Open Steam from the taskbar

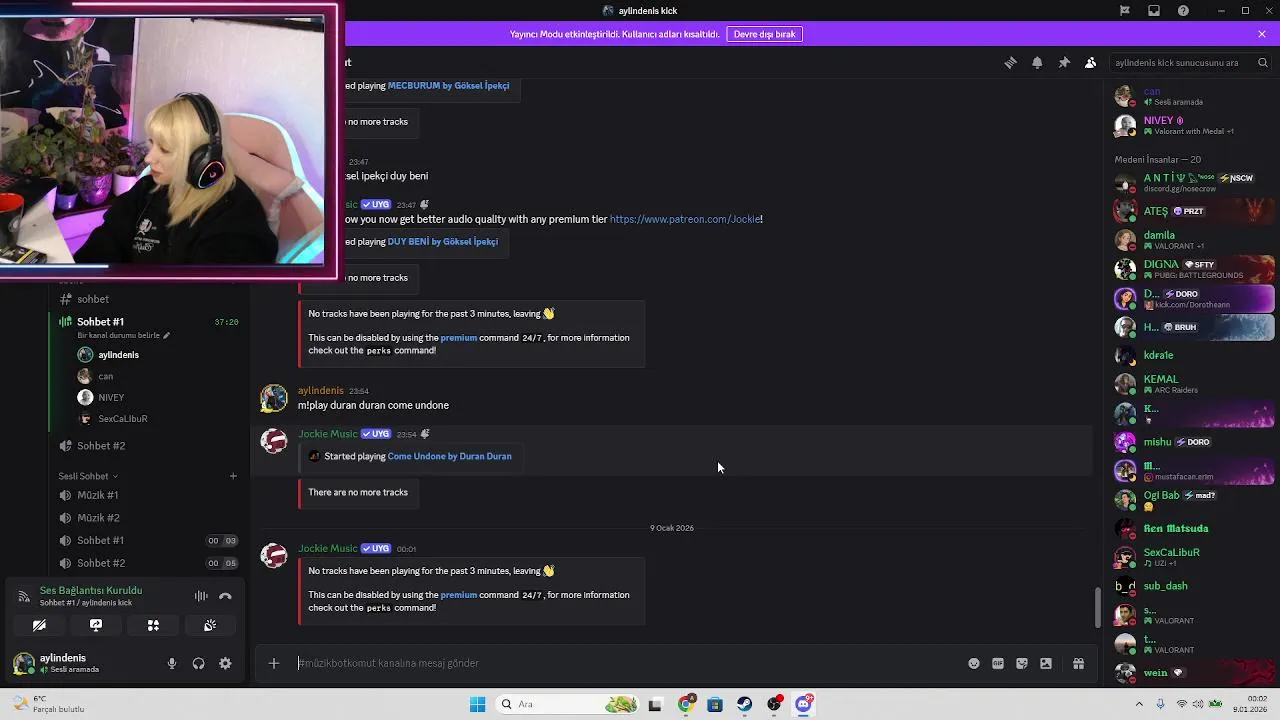pos(745,704)
